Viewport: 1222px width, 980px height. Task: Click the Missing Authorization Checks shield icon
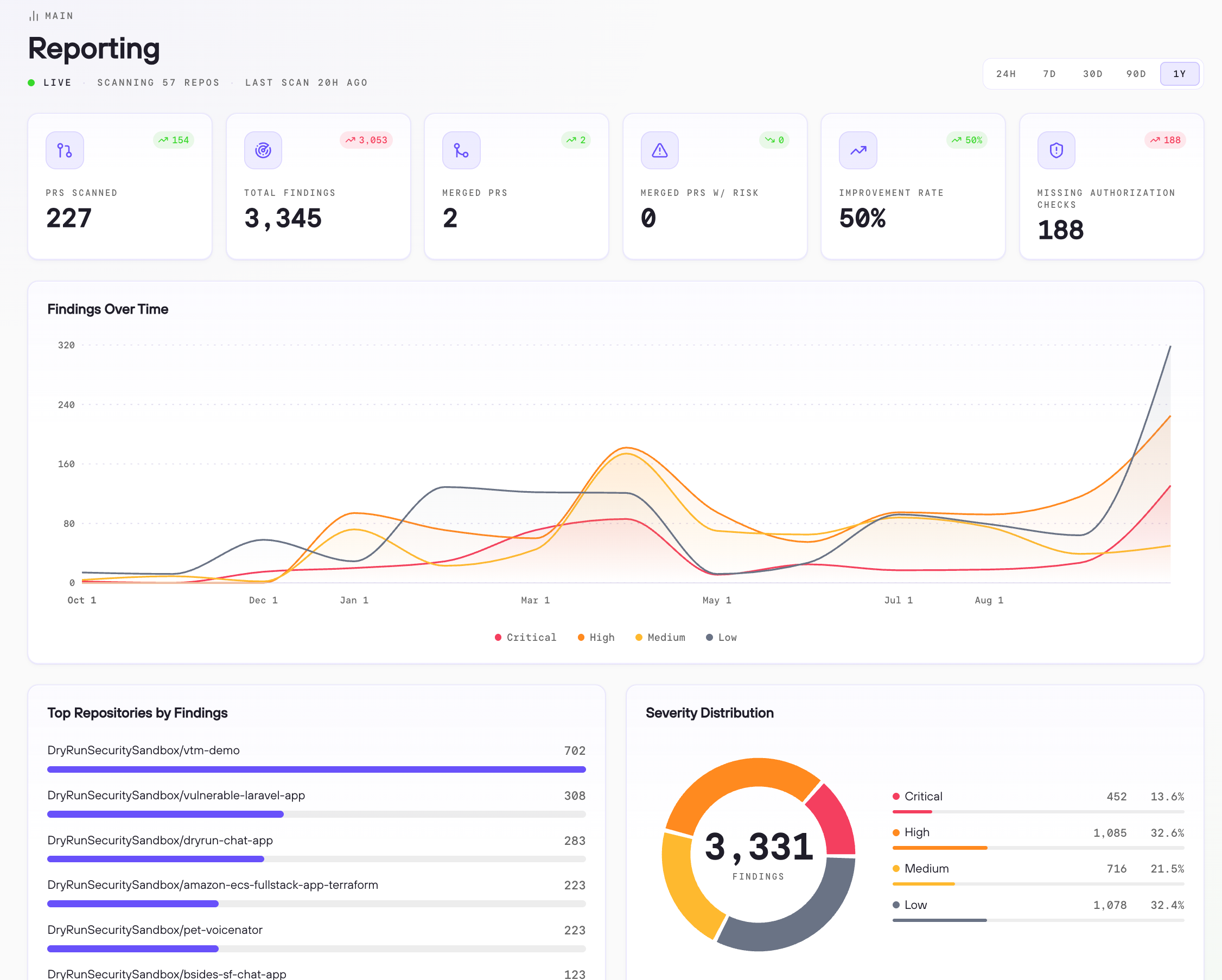[1056, 150]
